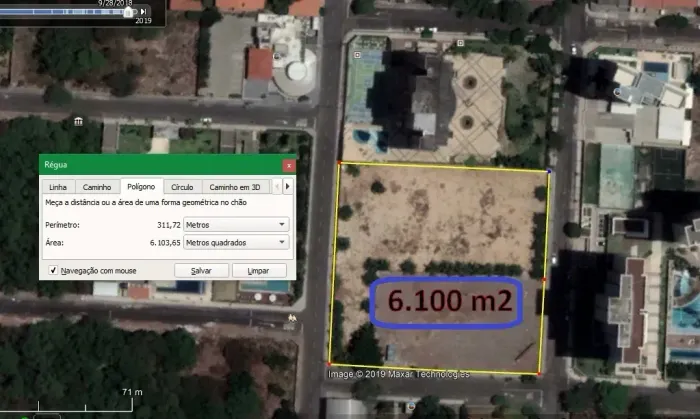The height and width of the screenshot is (419, 700).
Task: Open the Círculo tab
Action: click(182, 187)
